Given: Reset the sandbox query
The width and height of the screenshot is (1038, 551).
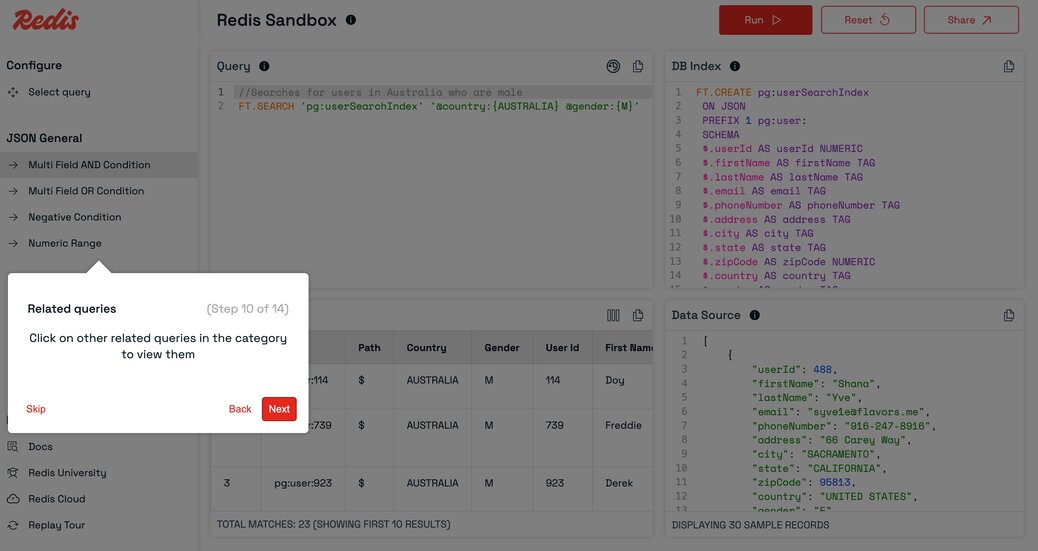Looking at the screenshot, I should point(868,20).
